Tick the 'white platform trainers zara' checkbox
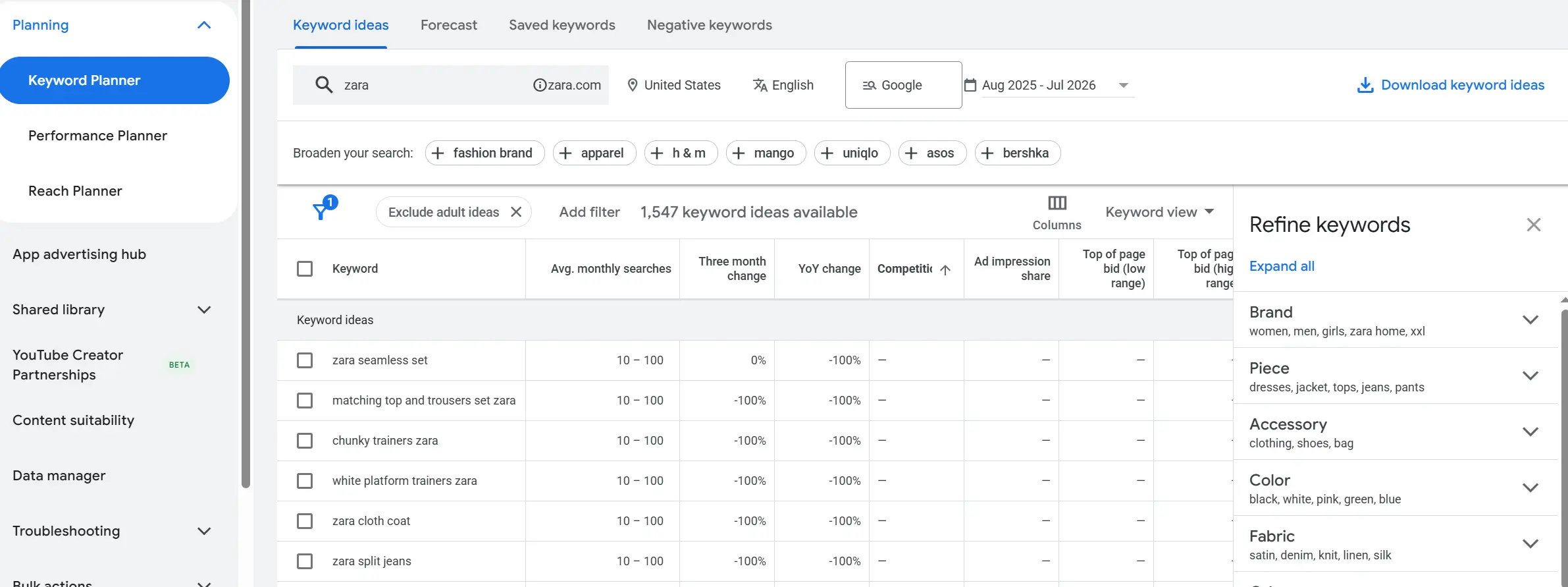 click(x=305, y=481)
